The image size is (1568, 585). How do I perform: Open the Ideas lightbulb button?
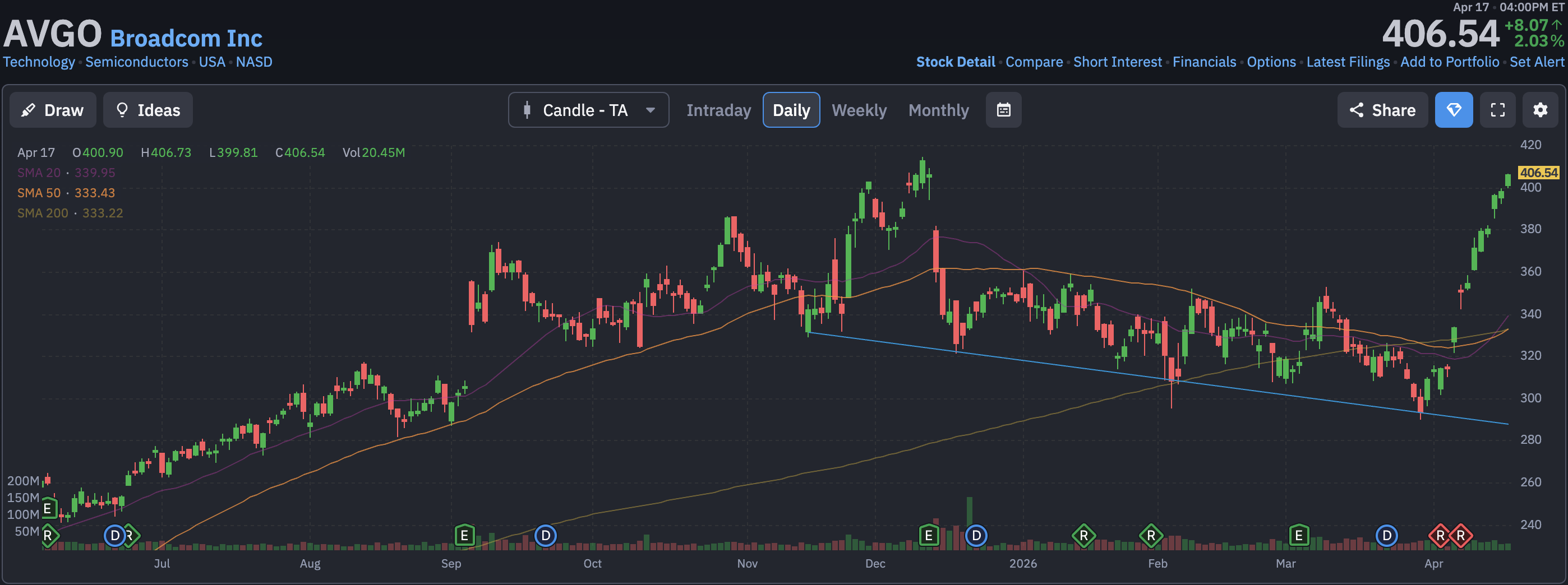tap(148, 110)
